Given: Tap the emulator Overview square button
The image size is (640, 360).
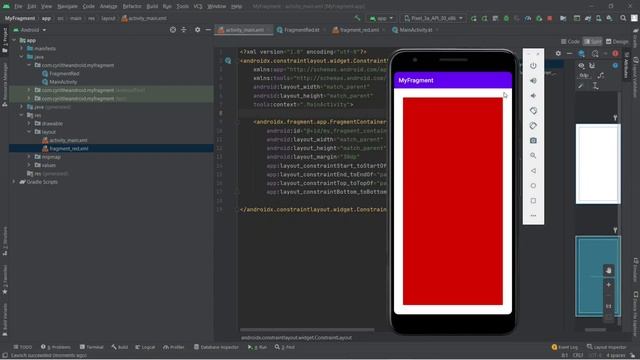Looking at the screenshot, I should pos(533,201).
